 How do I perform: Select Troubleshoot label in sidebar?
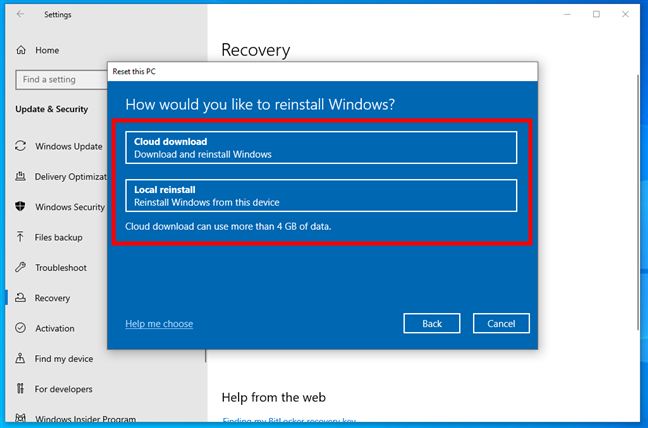pos(61,268)
